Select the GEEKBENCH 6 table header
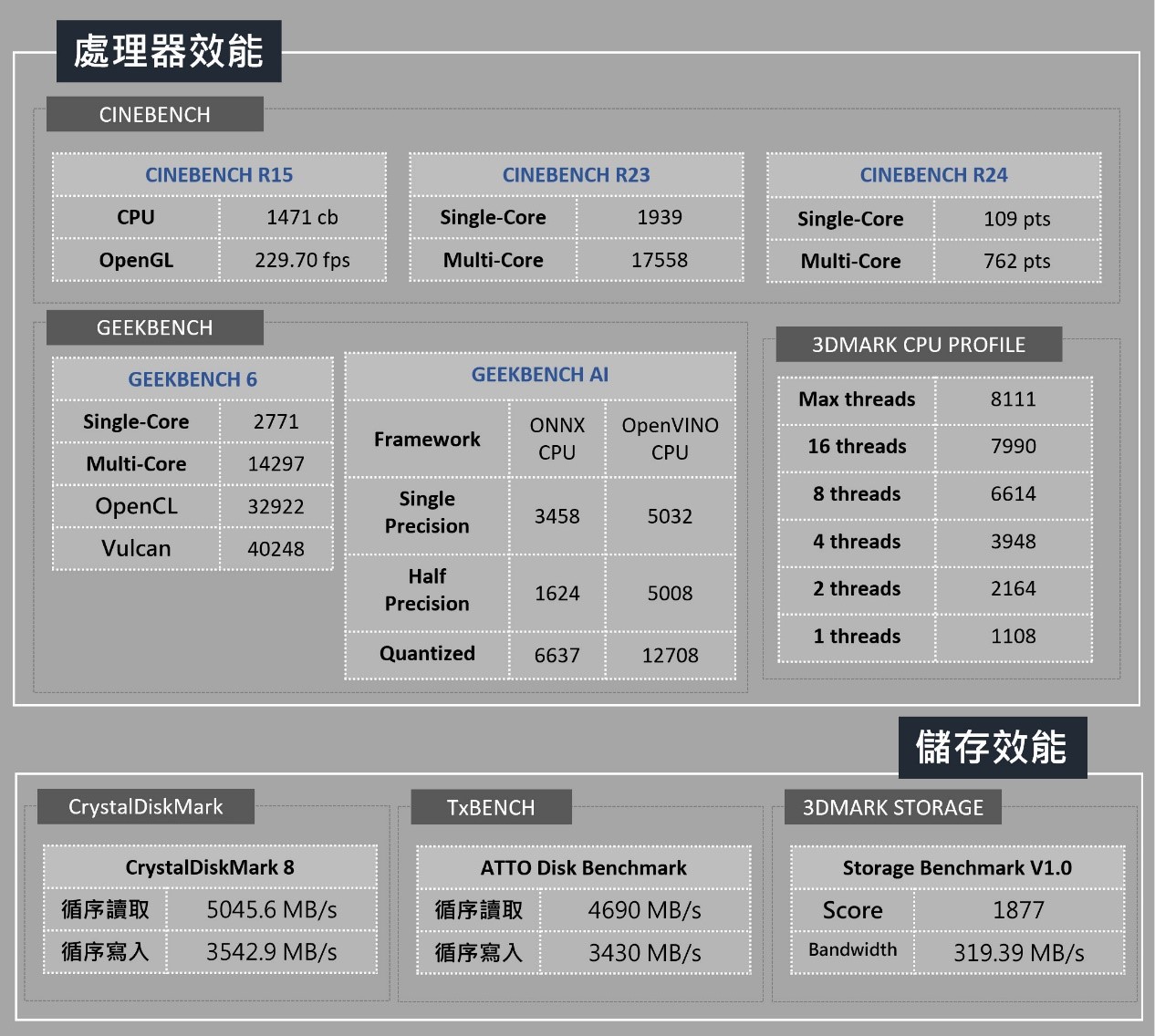The height and width of the screenshot is (1036, 1155). [x=192, y=378]
